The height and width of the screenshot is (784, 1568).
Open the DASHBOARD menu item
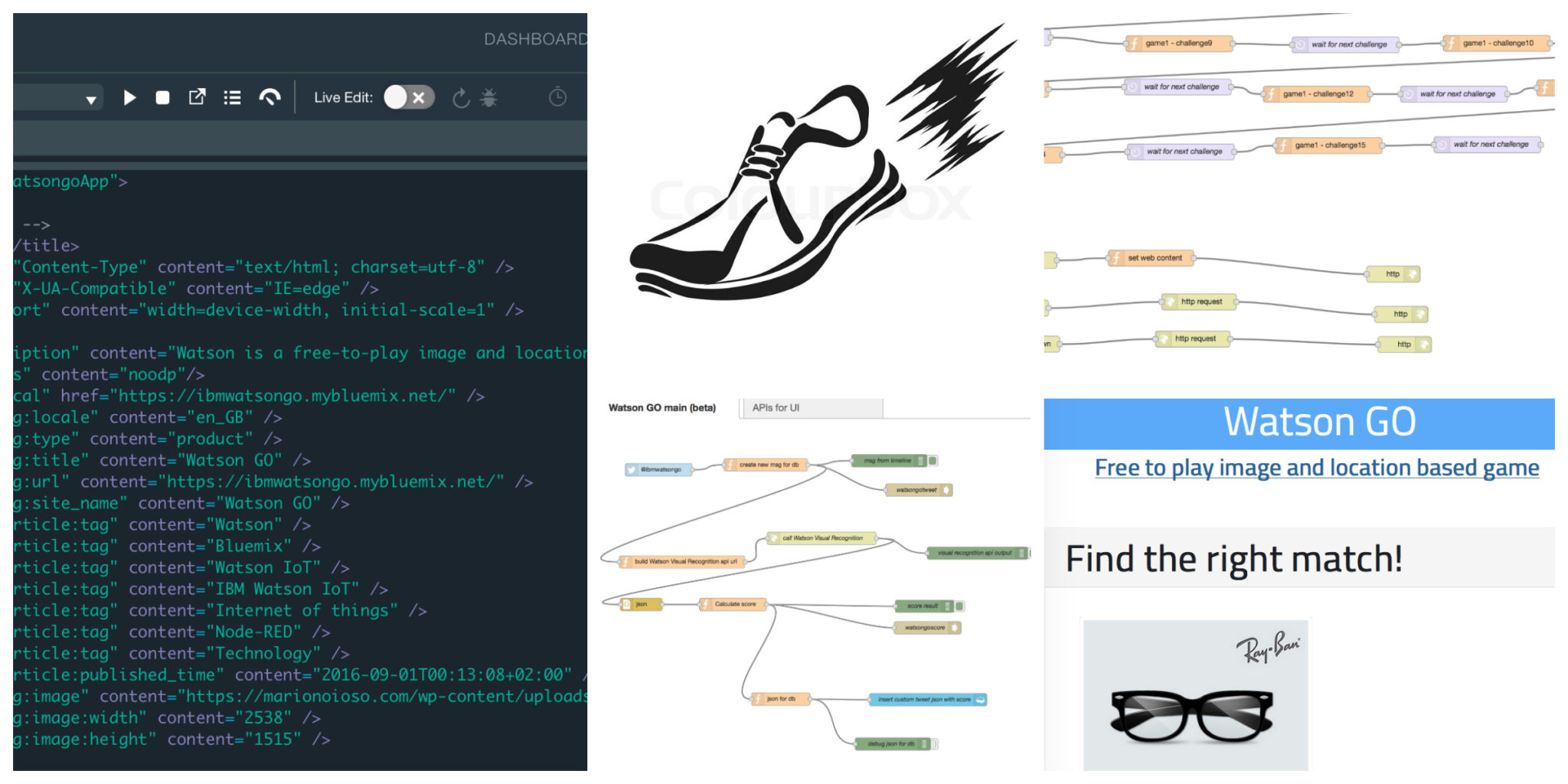[x=535, y=39]
